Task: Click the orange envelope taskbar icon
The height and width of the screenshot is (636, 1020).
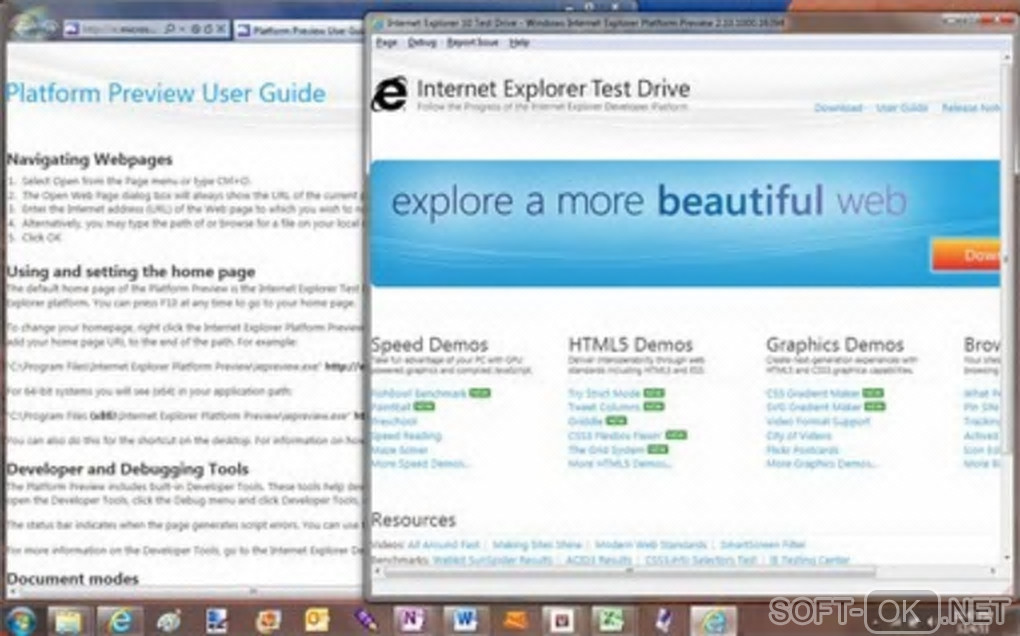Action: point(515,620)
